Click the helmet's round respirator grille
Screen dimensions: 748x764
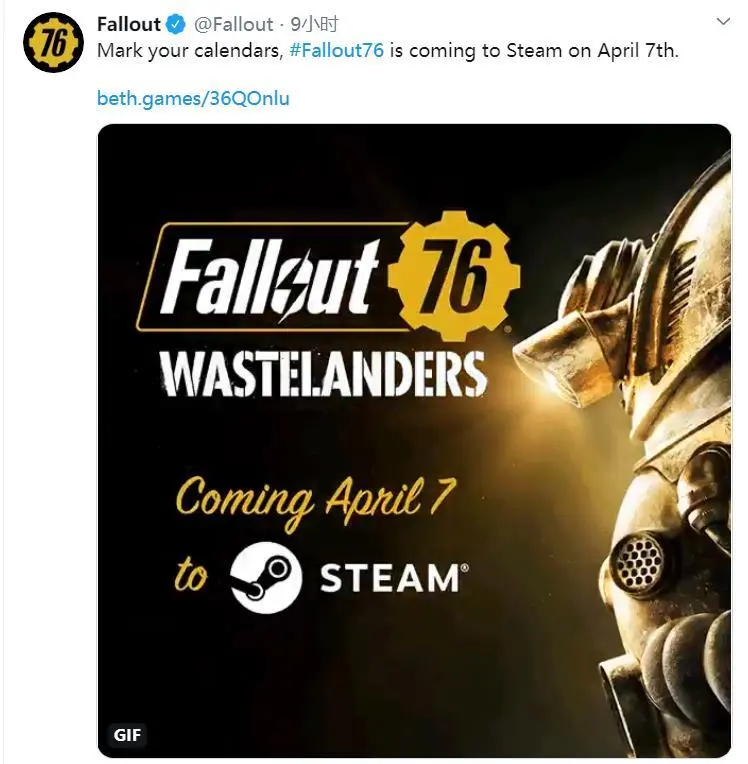[639, 560]
